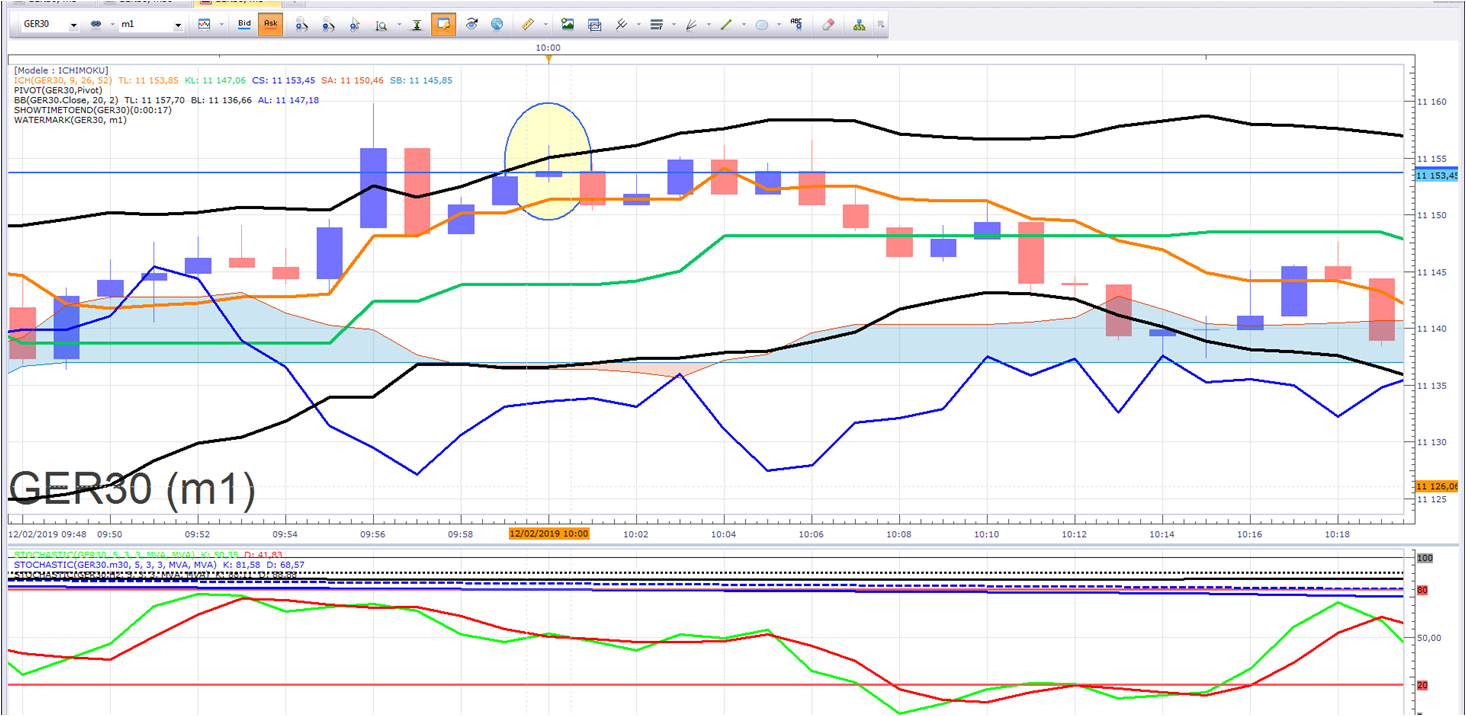Click the orange time marker above 10:00
1466x716 pixels.
pyautogui.click(x=548, y=59)
